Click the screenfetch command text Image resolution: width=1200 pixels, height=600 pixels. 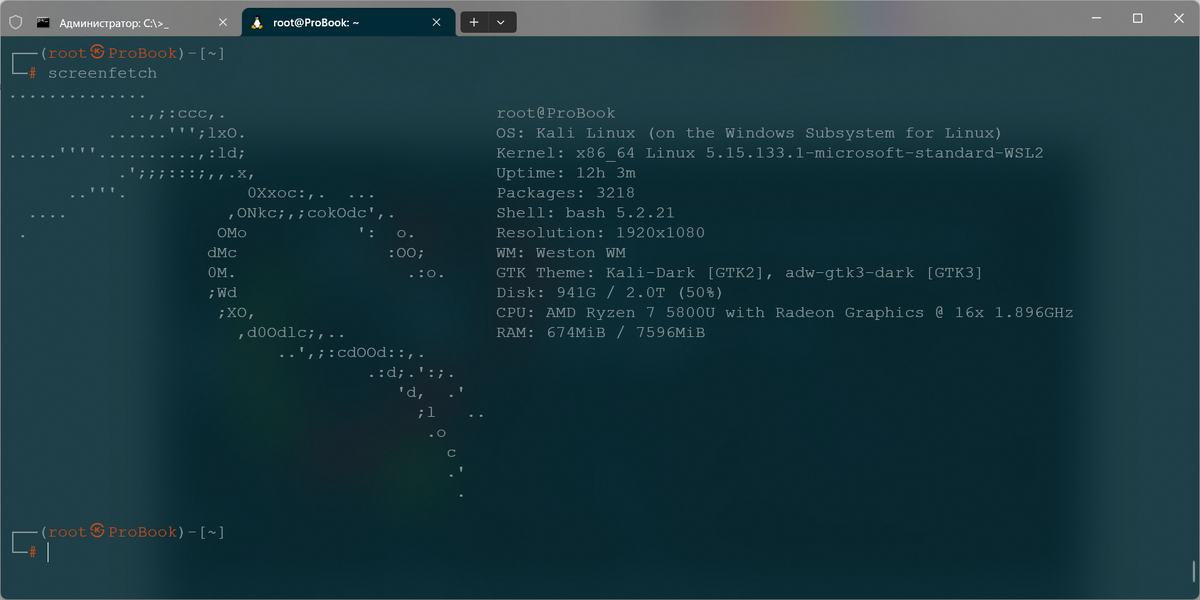pyautogui.click(x=102, y=73)
